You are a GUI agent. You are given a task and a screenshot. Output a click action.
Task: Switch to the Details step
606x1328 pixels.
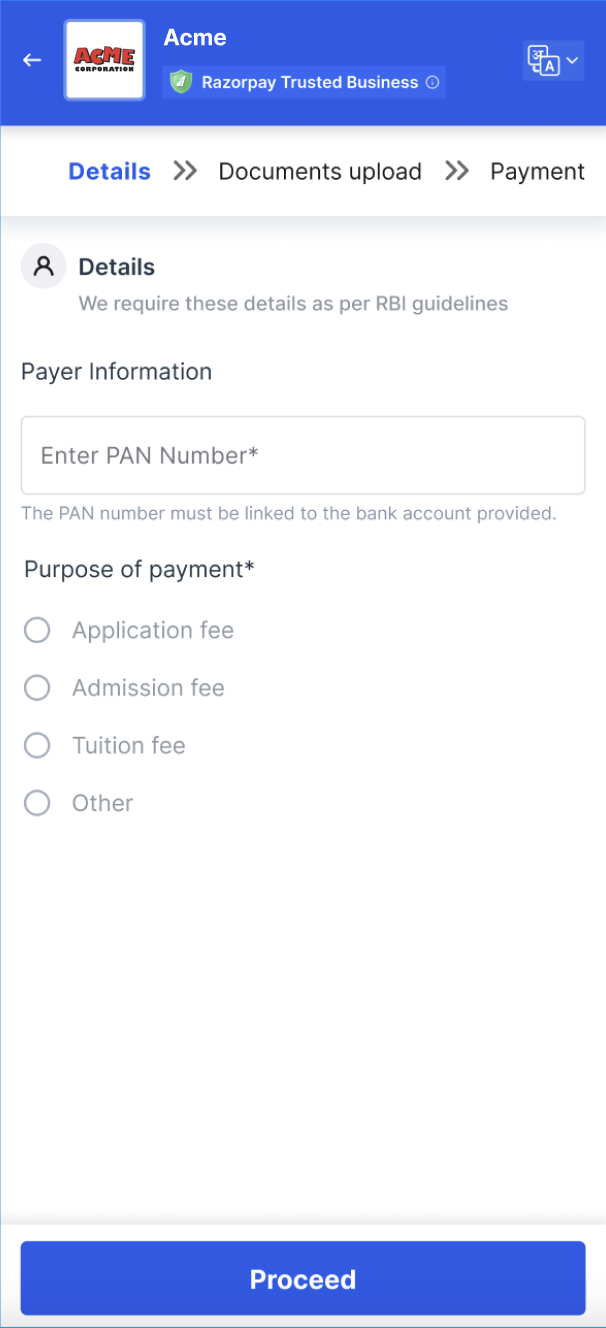109,171
